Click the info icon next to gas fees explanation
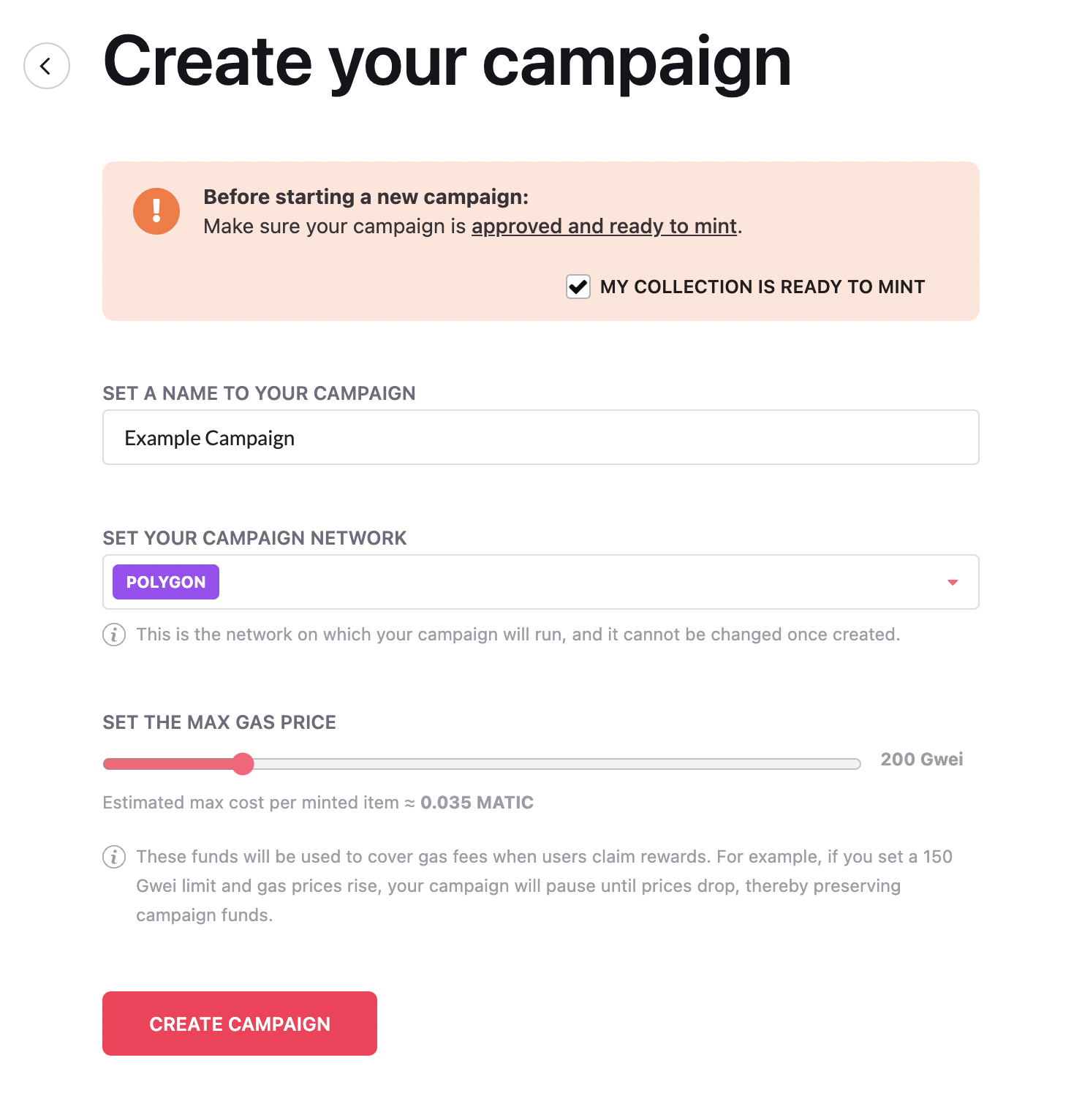The height and width of the screenshot is (1120, 1082). (114, 857)
